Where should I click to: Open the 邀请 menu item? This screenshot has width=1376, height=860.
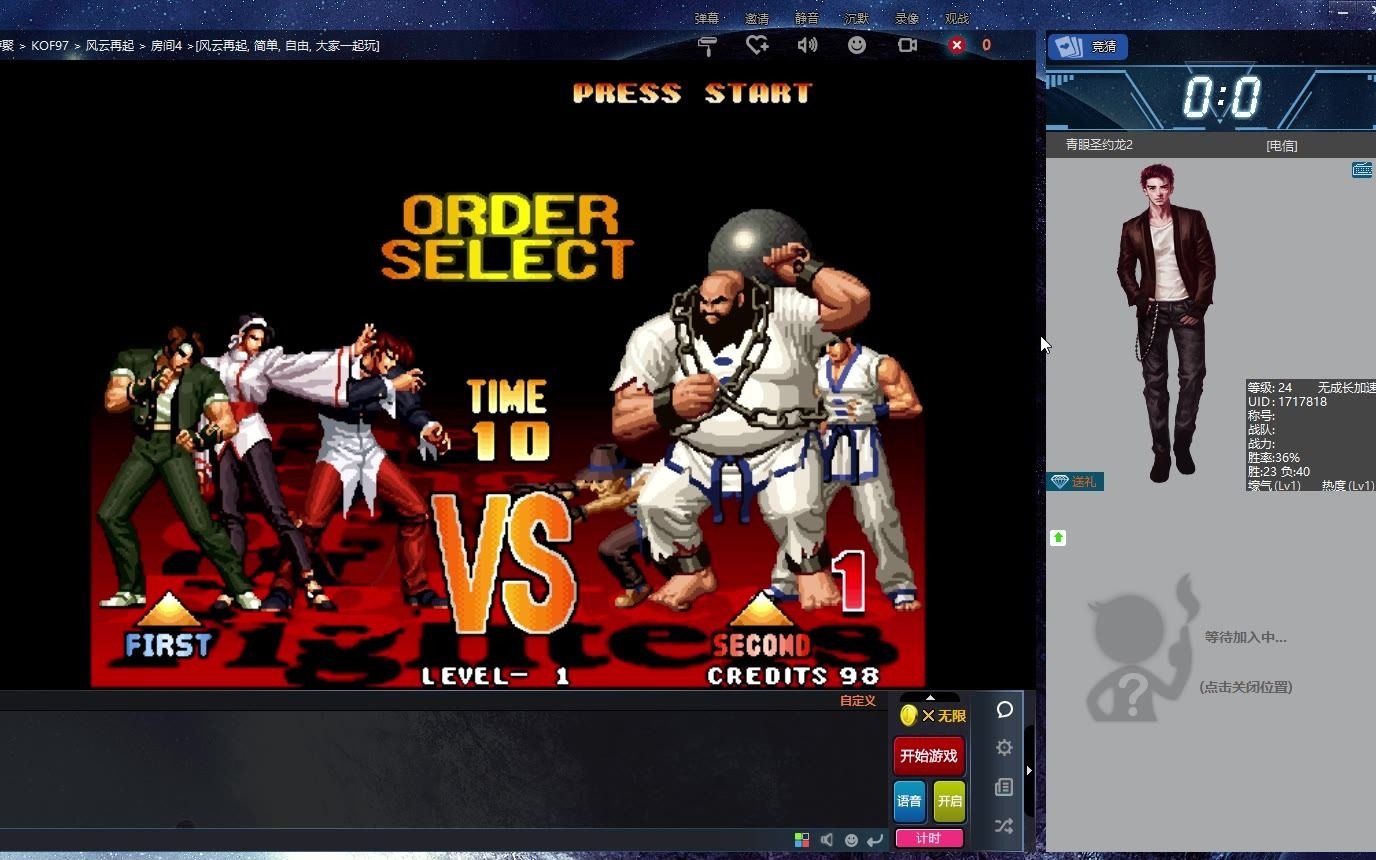coord(757,18)
